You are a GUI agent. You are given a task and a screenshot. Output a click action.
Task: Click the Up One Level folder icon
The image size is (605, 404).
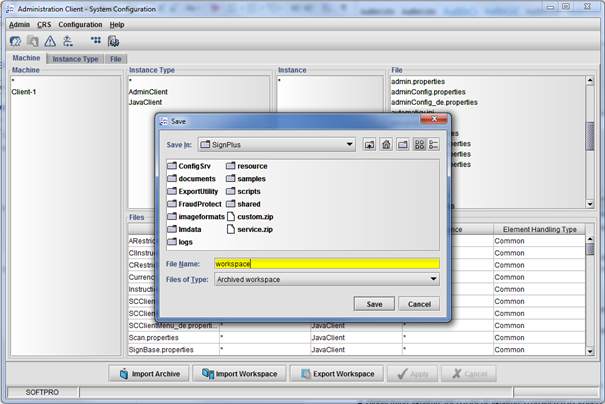[369, 145]
